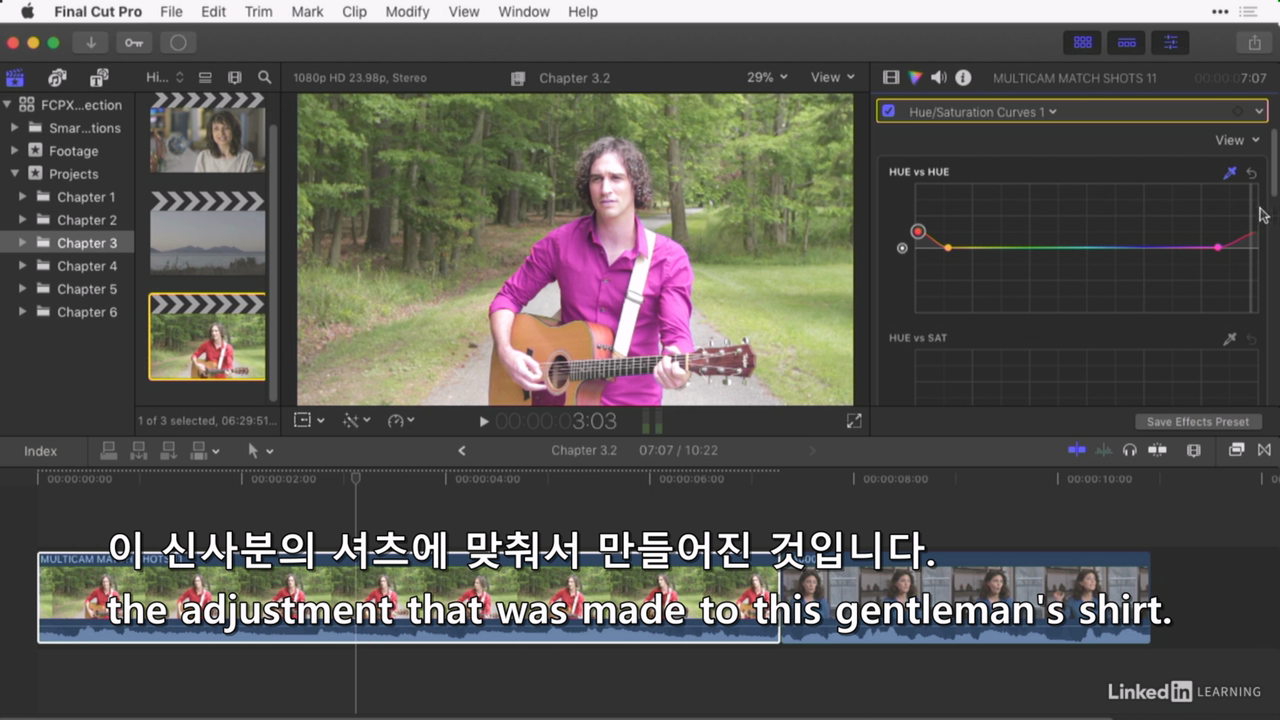Click the Share export button
Viewport: 1280px width, 720px height.
(x=1254, y=43)
